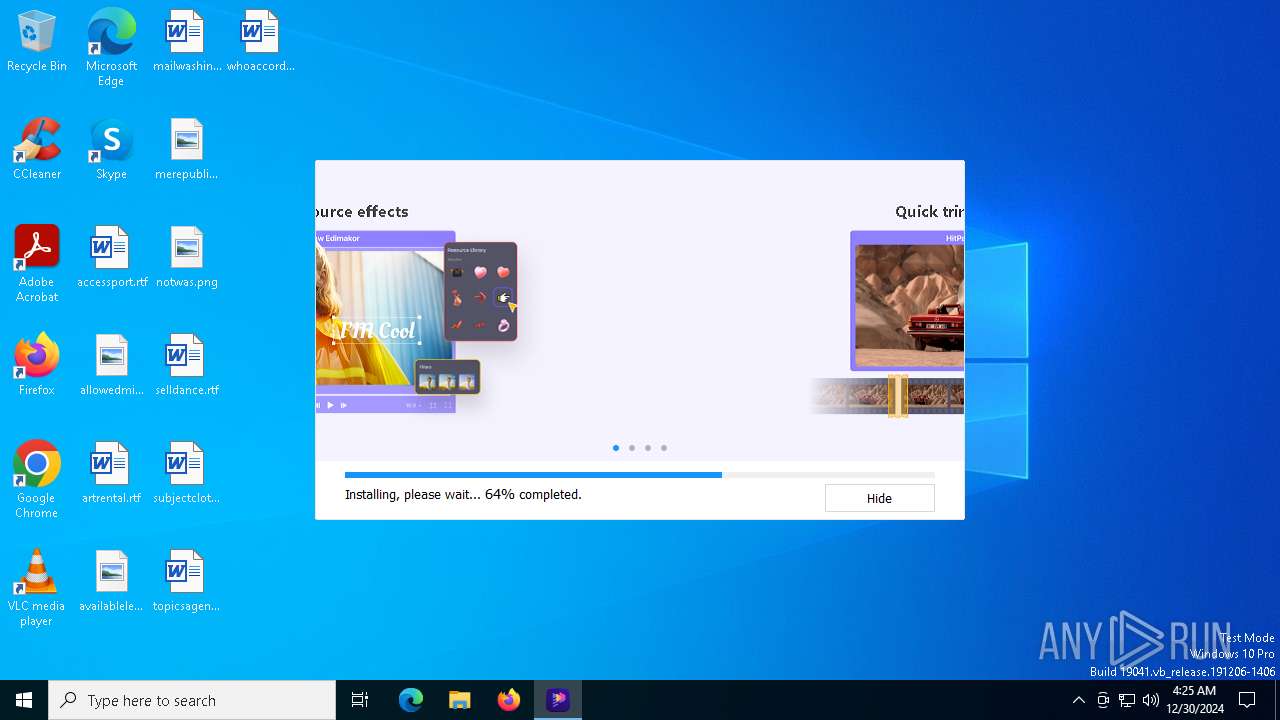The image size is (1280, 720).
Task: Click Hide button in installer
Action: coord(879,498)
